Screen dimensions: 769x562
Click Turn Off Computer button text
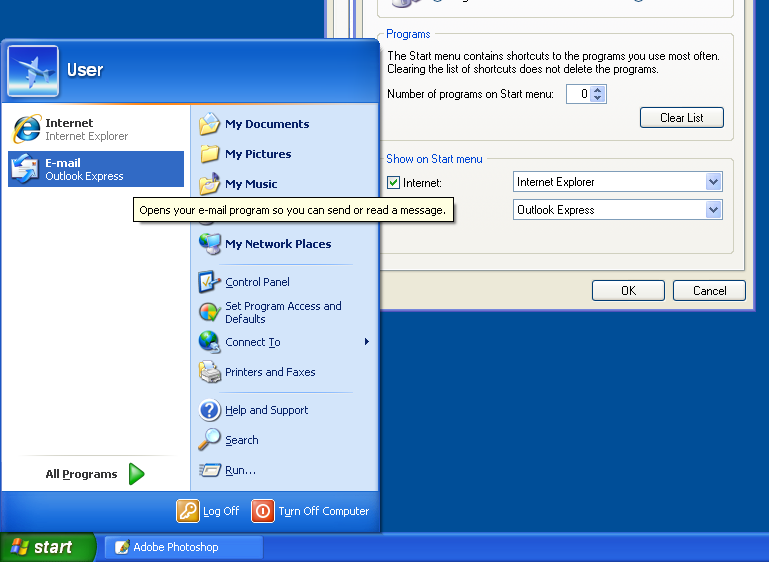[324, 511]
